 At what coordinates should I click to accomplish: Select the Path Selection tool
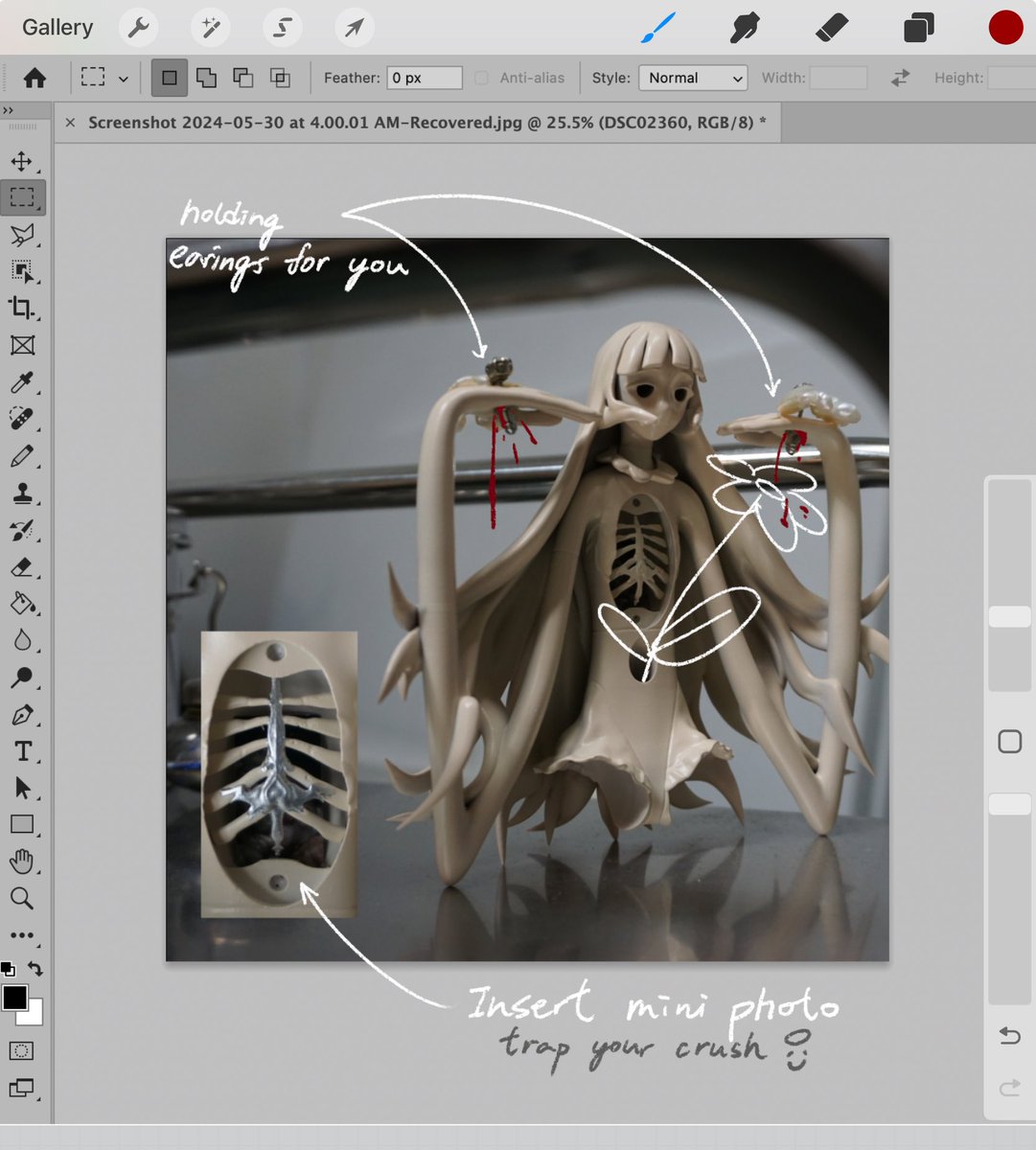[22, 788]
